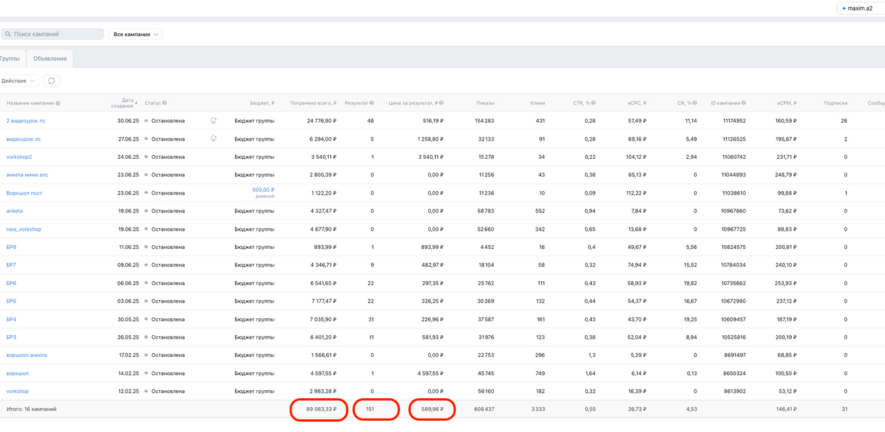
Task: Sort by the Бюджет, ₽ column header
Action: click(x=262, y=103)
